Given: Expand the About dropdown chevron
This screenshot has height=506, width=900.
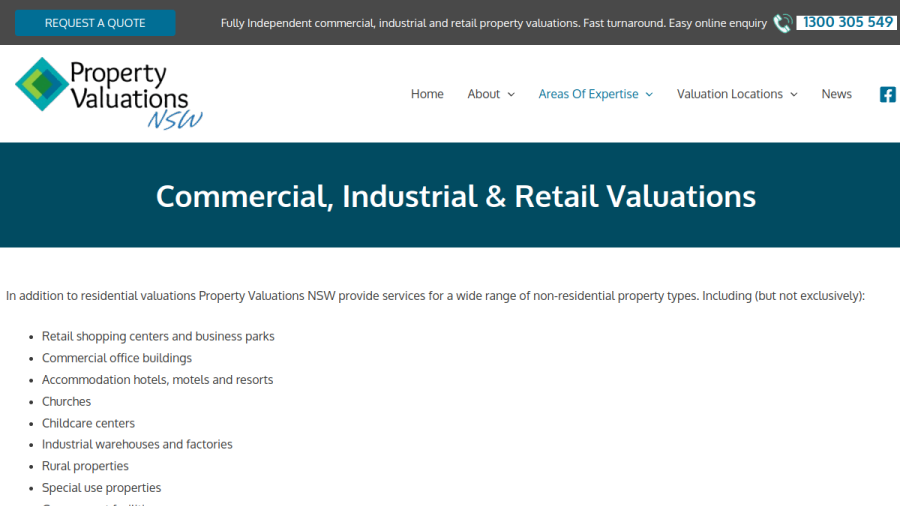Looking at the screenshot, I should pyautogui.click(x=511, y=95).
